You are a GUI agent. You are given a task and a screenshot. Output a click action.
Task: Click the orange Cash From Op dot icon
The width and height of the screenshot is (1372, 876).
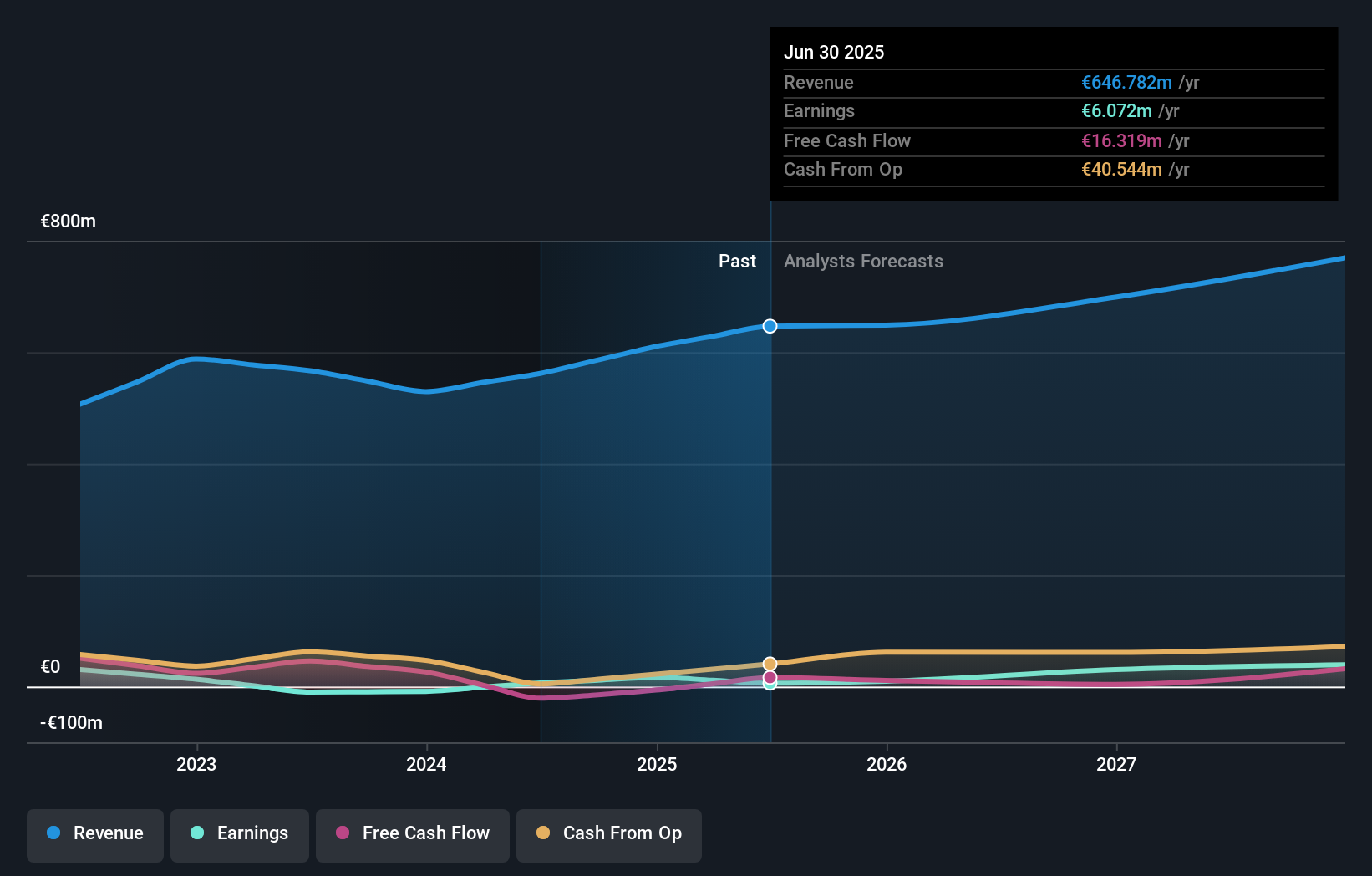544,833
